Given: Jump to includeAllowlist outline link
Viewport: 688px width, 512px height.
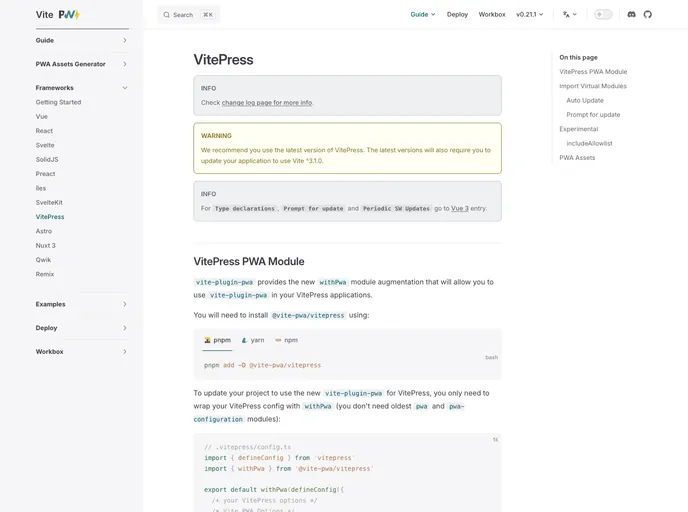Looking at the screenshot, I should pos(589,143).
